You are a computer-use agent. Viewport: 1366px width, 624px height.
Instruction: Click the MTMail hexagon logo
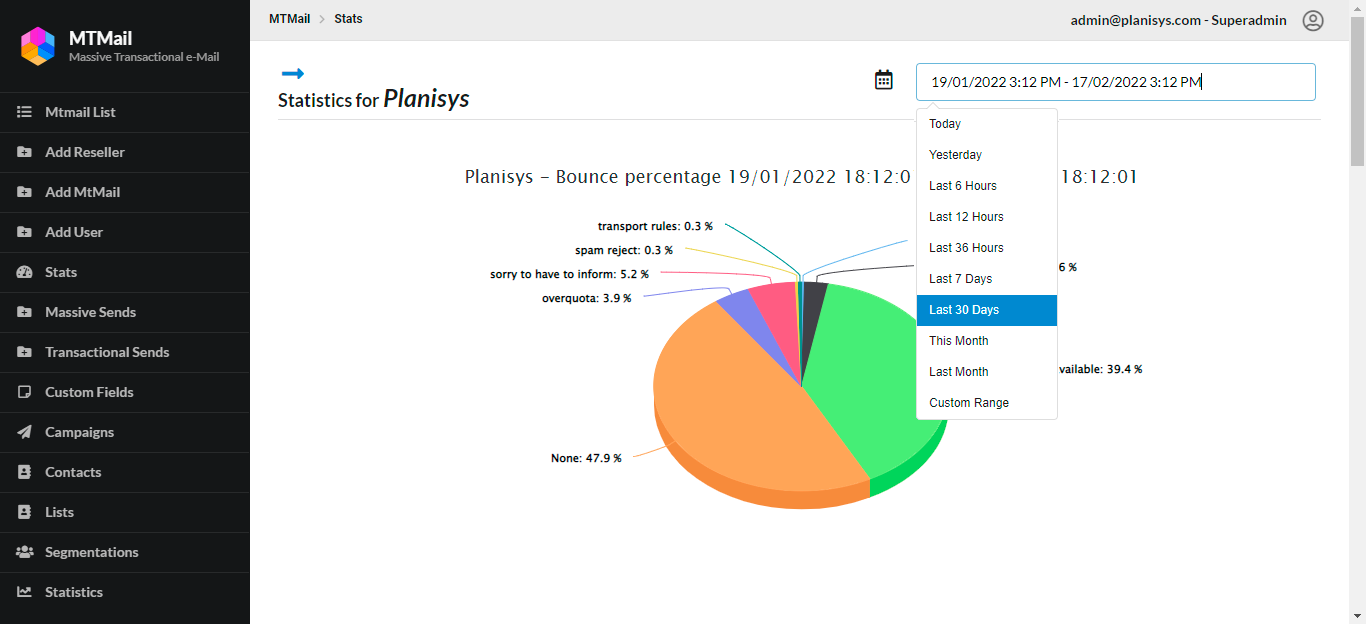tap(38, 45)
